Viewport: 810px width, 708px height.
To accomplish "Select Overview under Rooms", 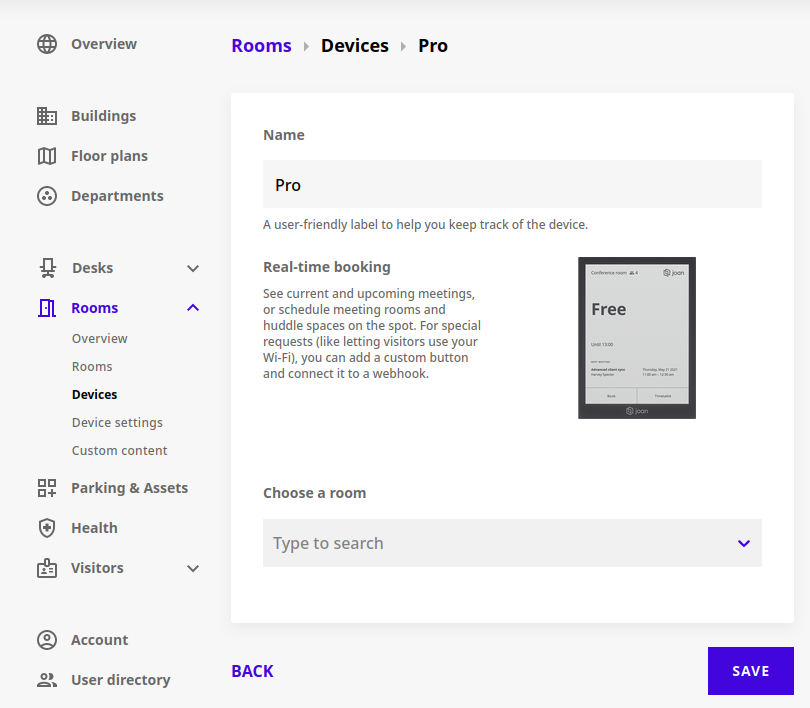I will (100, 339).
